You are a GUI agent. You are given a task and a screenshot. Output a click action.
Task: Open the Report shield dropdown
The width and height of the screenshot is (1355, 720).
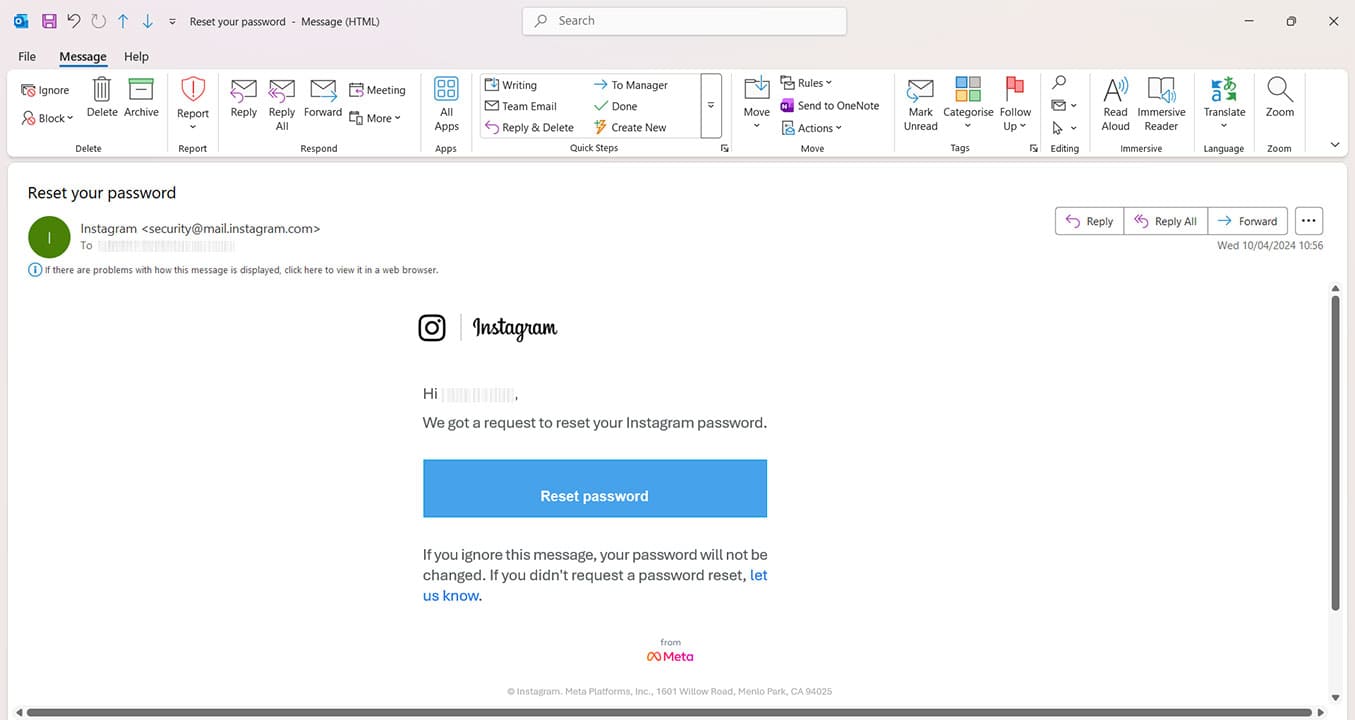(193, 103)
